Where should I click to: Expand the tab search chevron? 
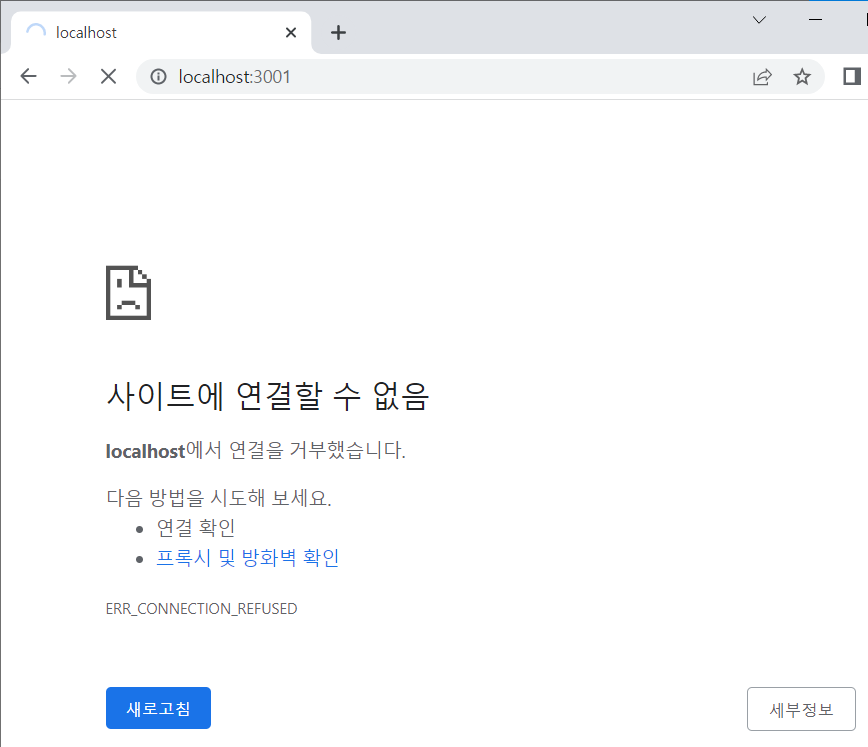[x=760, y=20]
